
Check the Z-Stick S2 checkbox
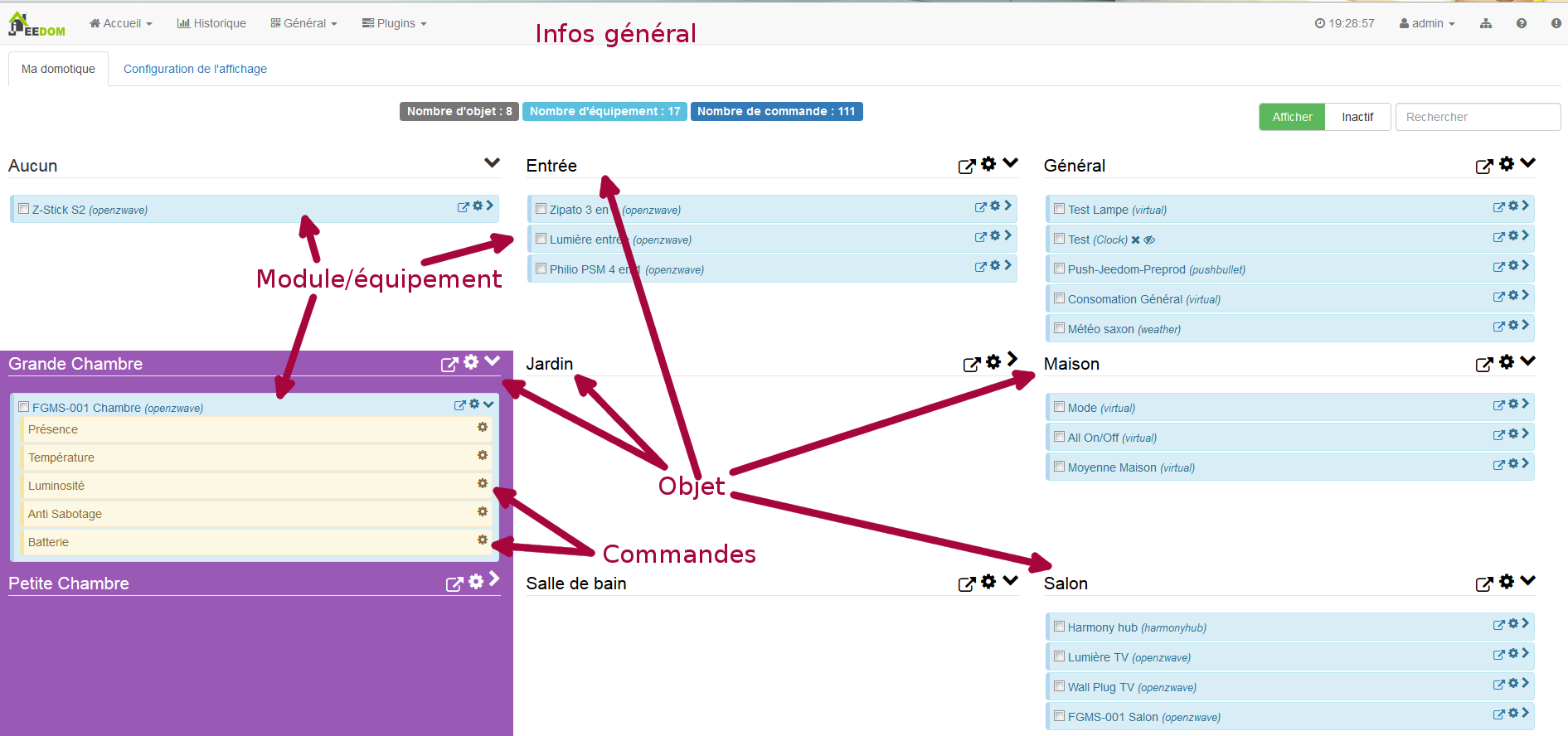[24, 209]
